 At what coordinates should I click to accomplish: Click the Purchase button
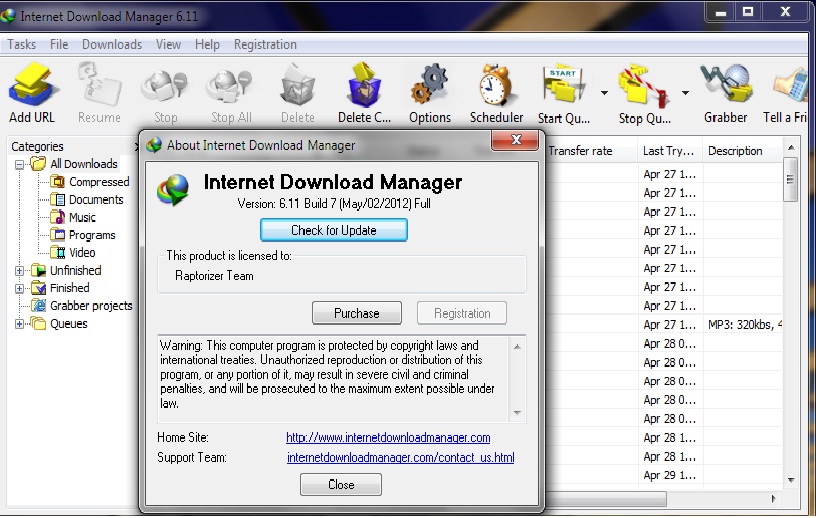(356, 313)
